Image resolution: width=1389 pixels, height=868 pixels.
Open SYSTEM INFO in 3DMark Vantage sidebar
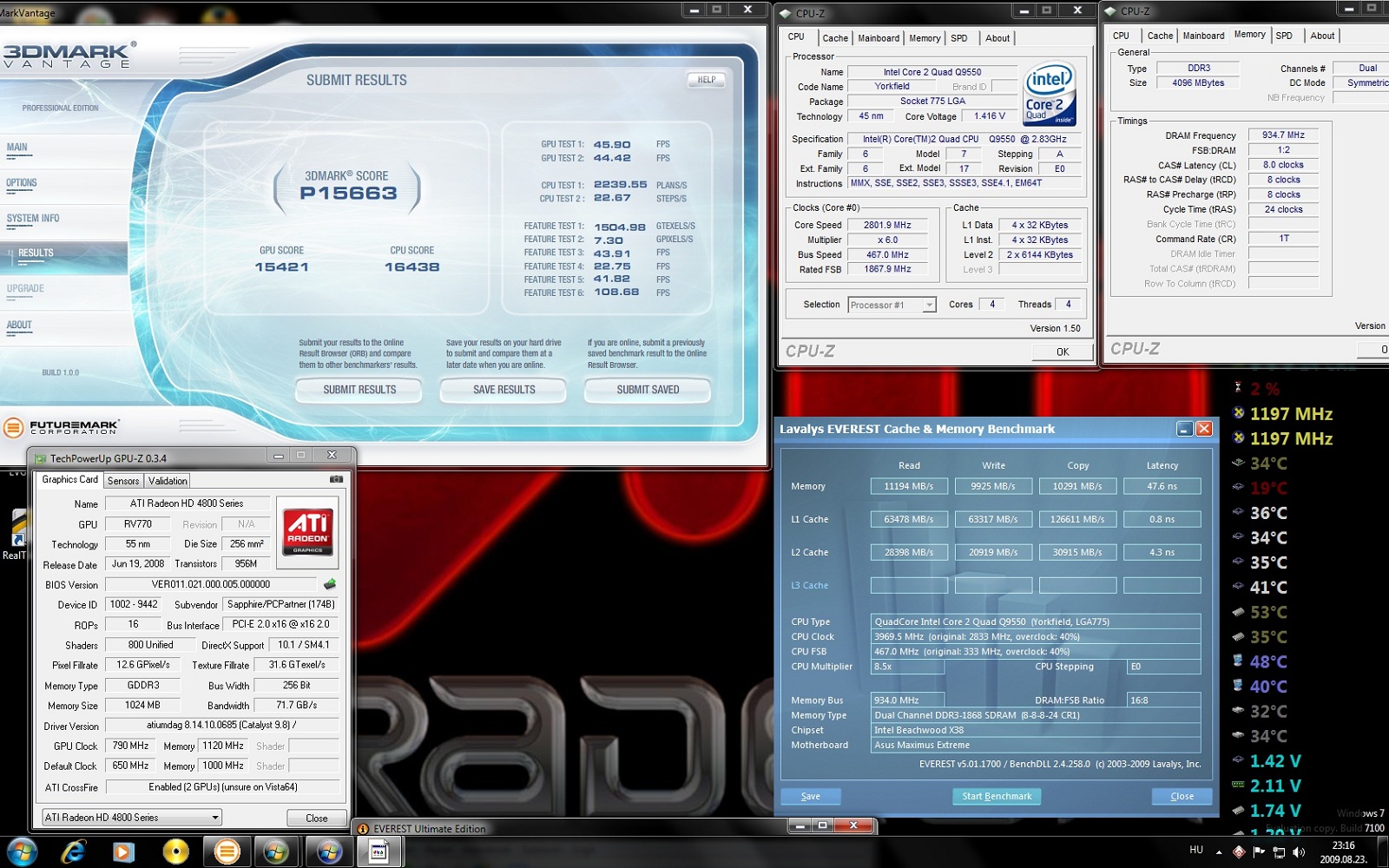33,219
